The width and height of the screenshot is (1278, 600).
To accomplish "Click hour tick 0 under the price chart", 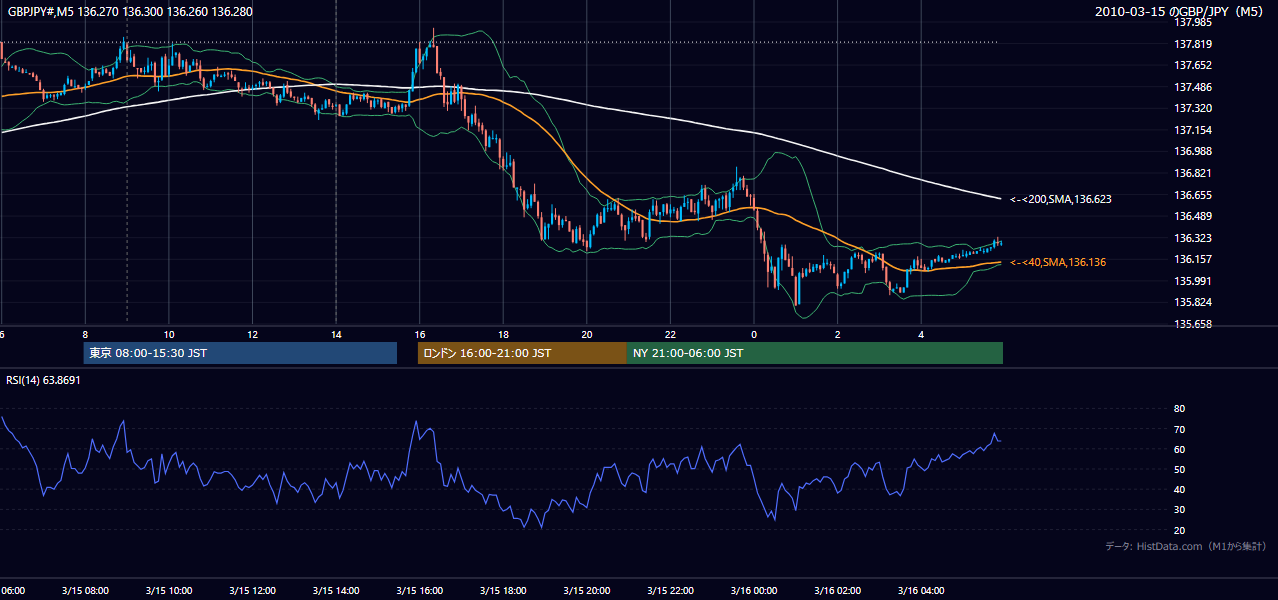I will (x=754, y=335).
